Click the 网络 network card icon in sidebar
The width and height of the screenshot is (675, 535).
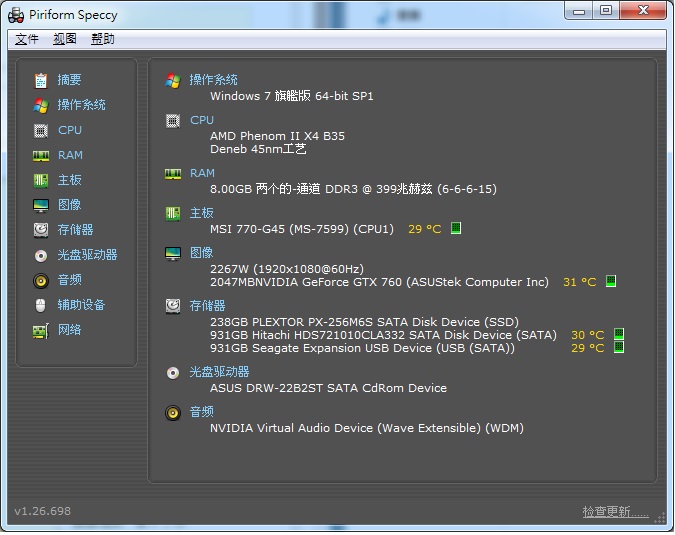click(x=41, y=331)
